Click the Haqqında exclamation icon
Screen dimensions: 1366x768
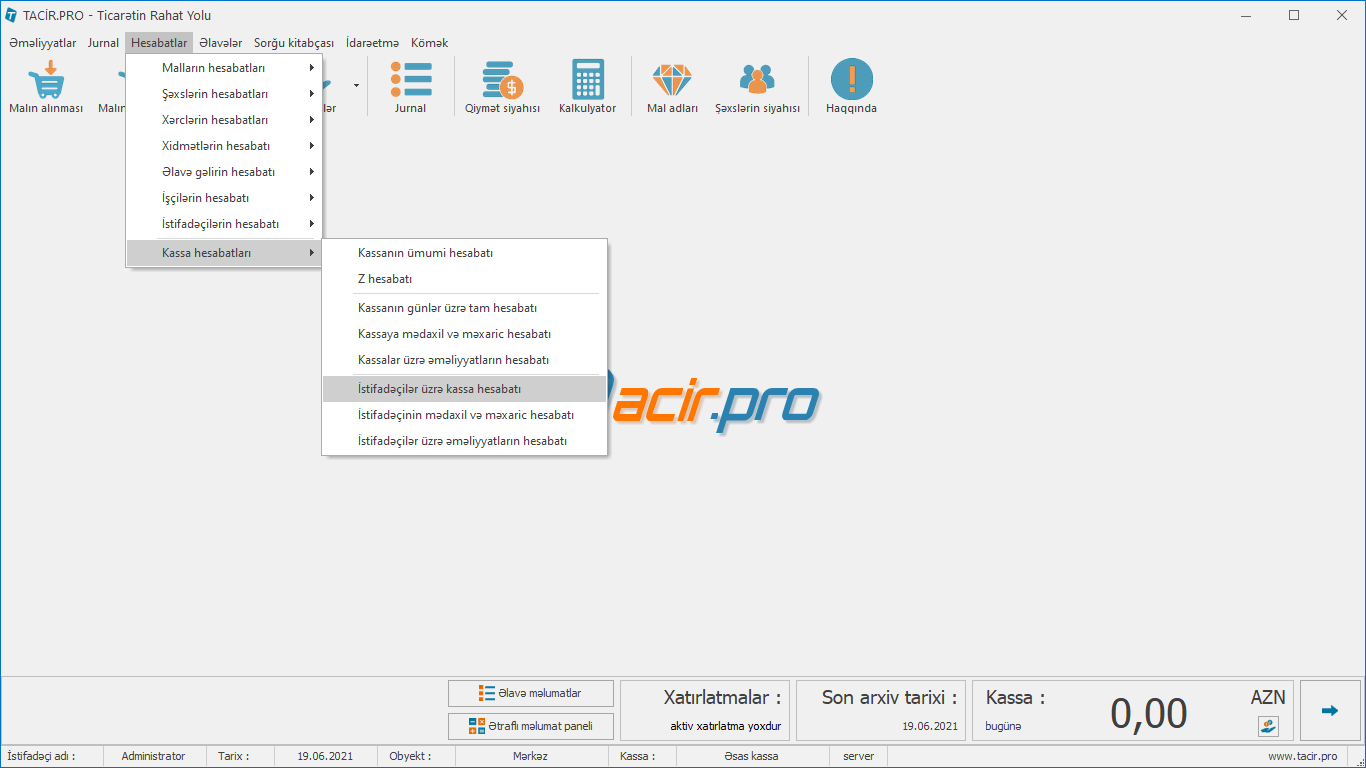851,80
